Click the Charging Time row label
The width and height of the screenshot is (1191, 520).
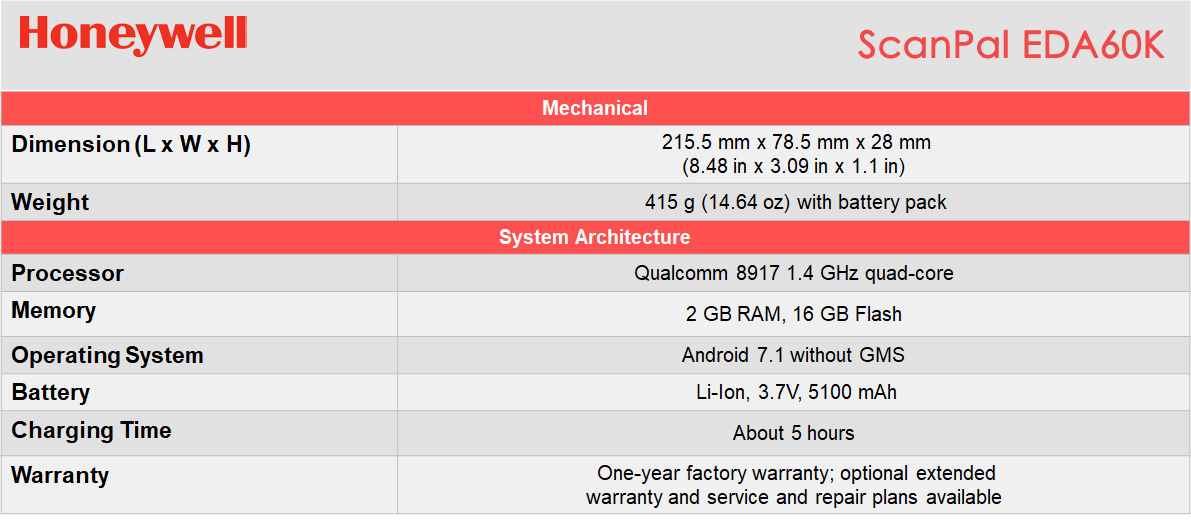pyautogui.click(x=91, y=431)
